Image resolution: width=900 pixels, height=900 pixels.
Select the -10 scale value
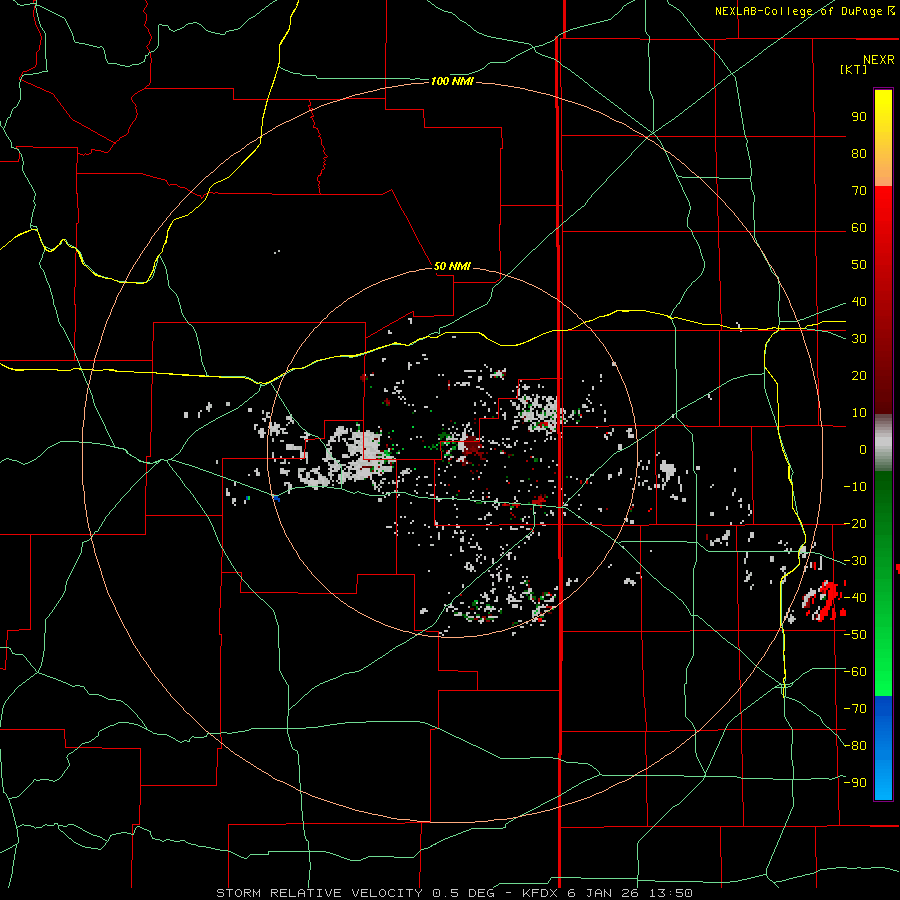(x=855, y=487)
